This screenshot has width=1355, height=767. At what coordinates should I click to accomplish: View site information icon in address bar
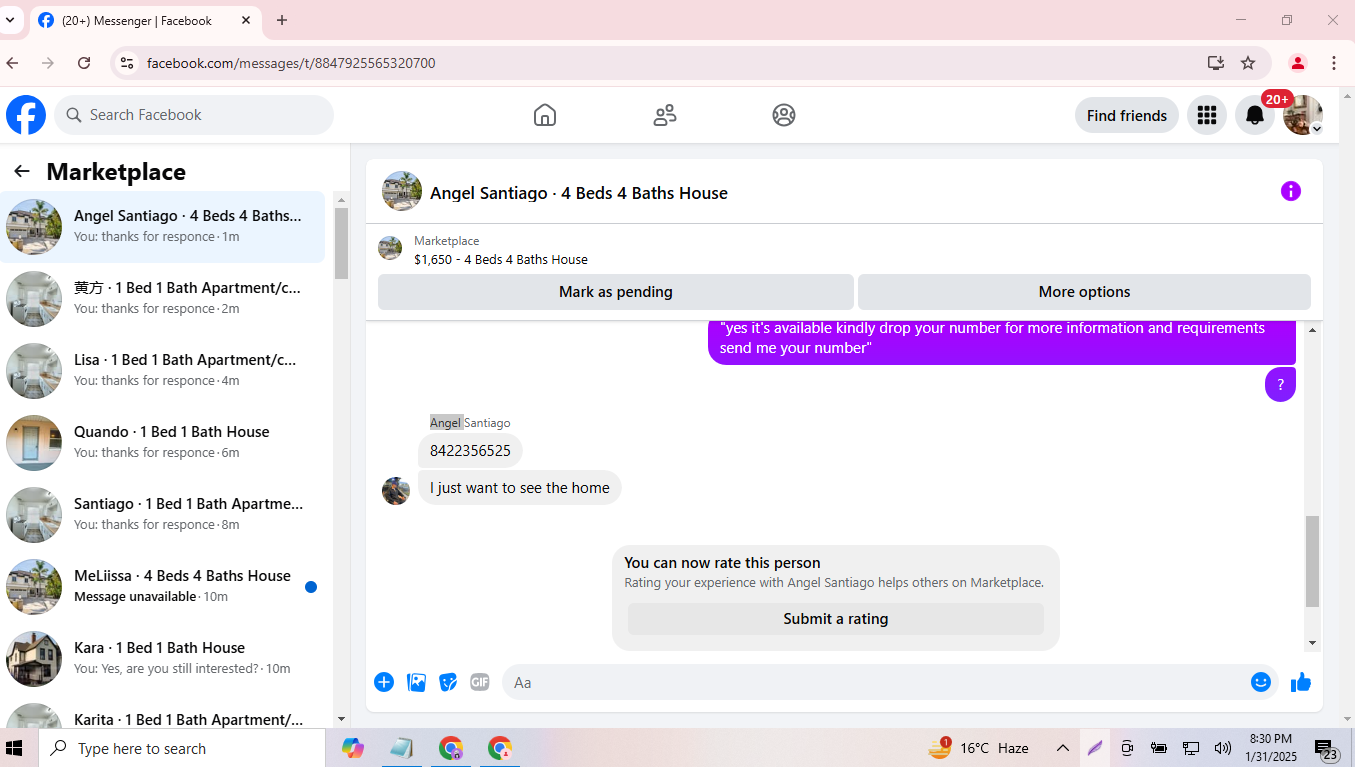click(x=126, y=63)
